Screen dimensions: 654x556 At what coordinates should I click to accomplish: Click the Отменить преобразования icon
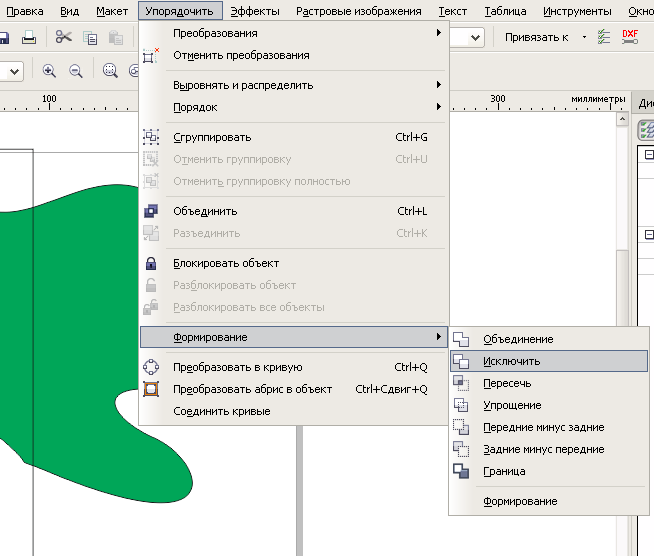coord(151,55)
